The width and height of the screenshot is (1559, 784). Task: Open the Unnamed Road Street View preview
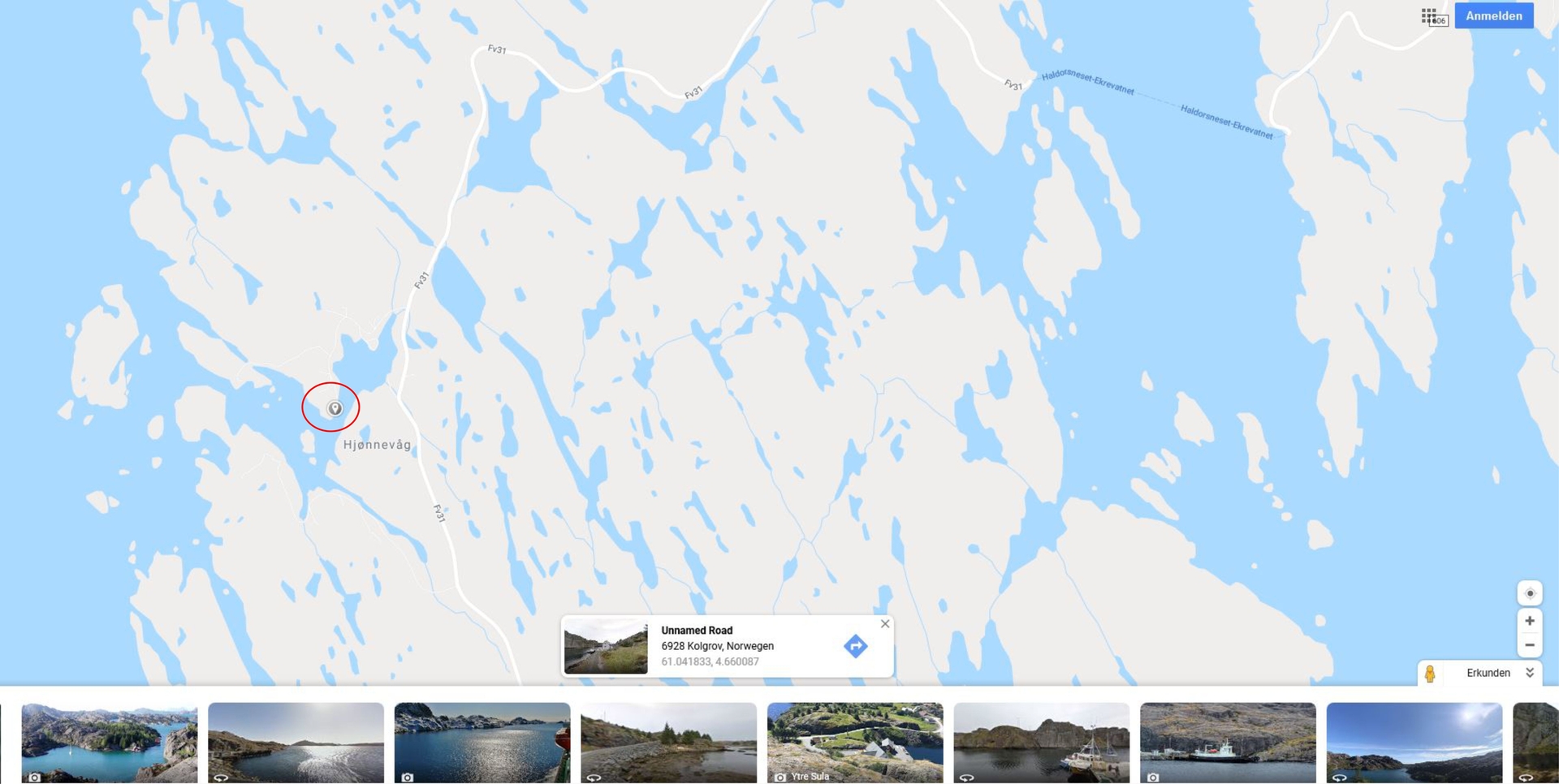(x=606, y=647)
